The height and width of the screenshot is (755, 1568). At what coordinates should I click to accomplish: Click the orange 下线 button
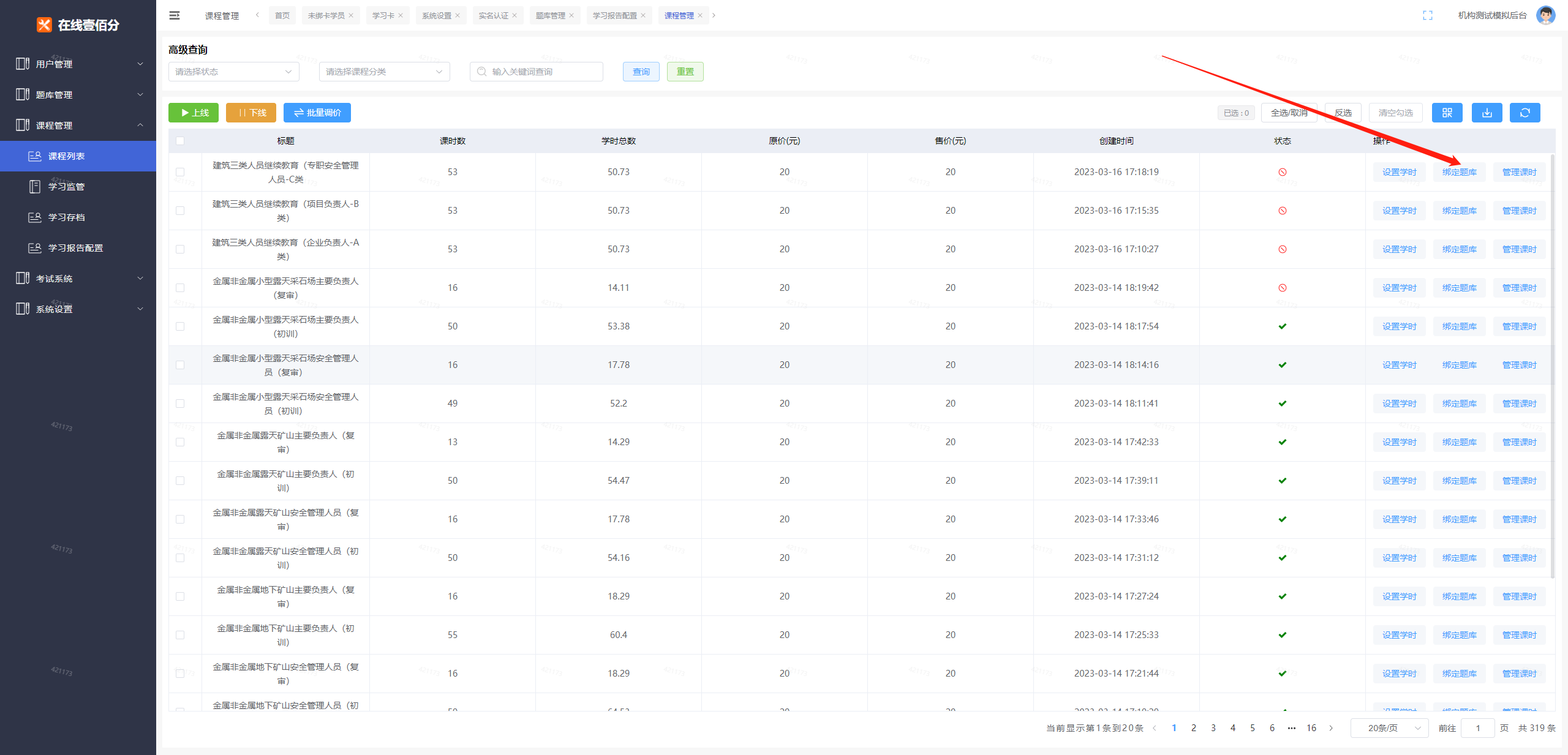pyautogui.click(x=251, y=113)
